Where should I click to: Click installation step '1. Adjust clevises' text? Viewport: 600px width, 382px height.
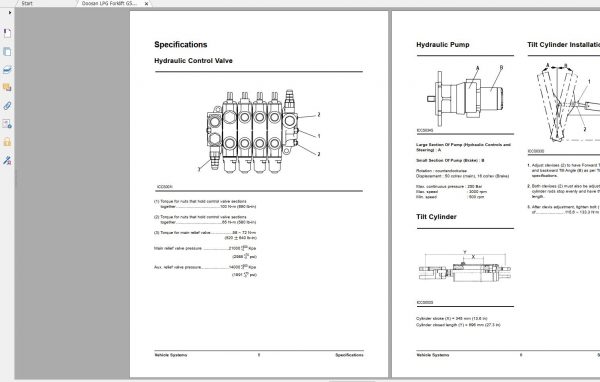[x=564, y=170]
